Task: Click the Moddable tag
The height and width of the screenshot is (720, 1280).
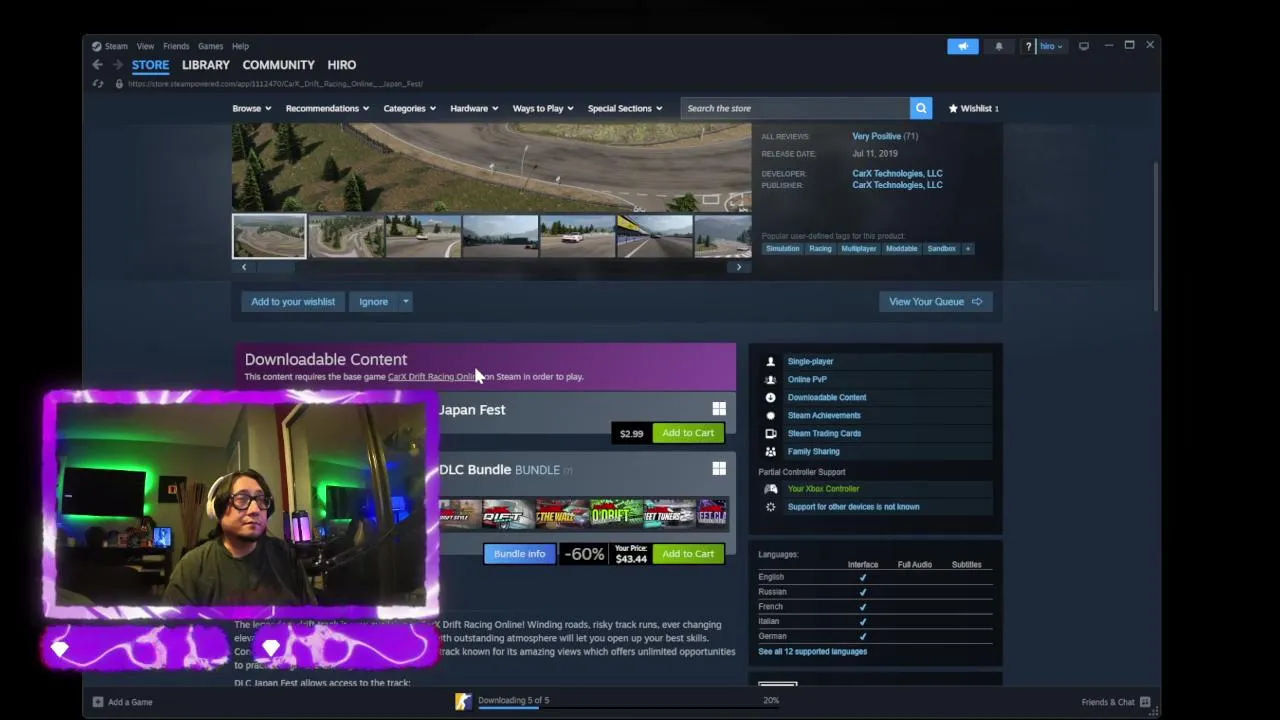Action: click(901, 249)
